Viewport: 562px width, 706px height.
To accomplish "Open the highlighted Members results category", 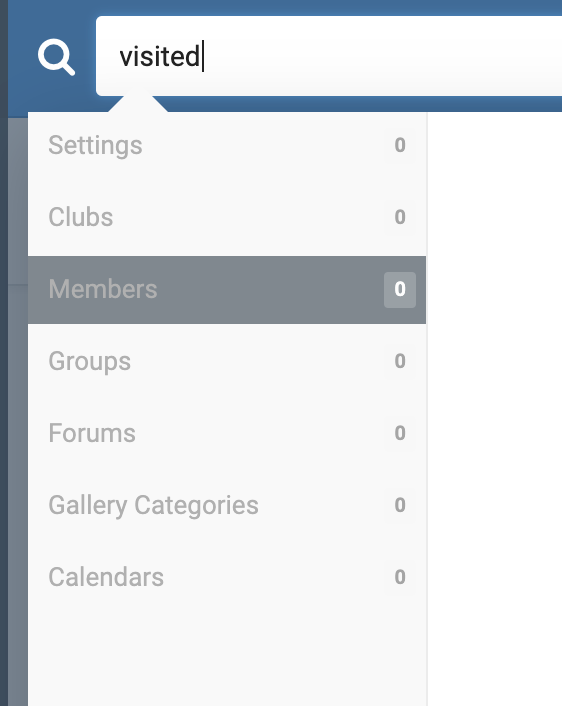I will point(227,290).
